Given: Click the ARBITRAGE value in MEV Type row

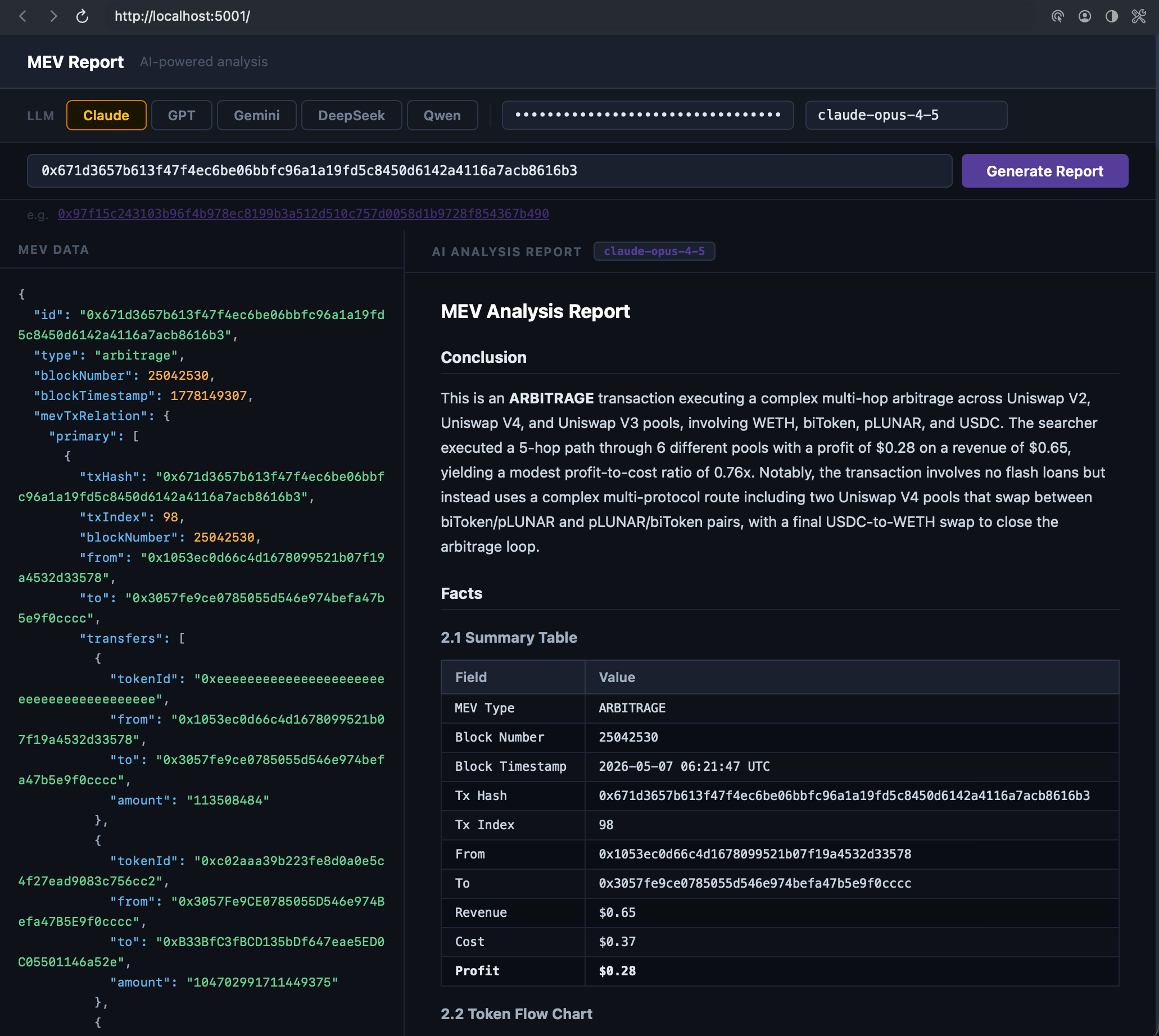Looking at the screenshot, I should tap(632, 707).
